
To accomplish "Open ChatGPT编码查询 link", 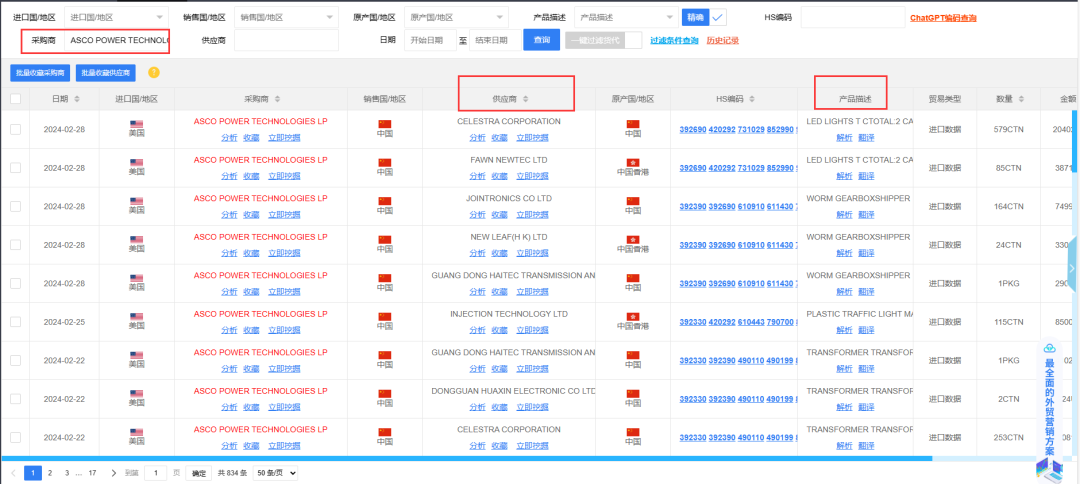I will [943, 18].
